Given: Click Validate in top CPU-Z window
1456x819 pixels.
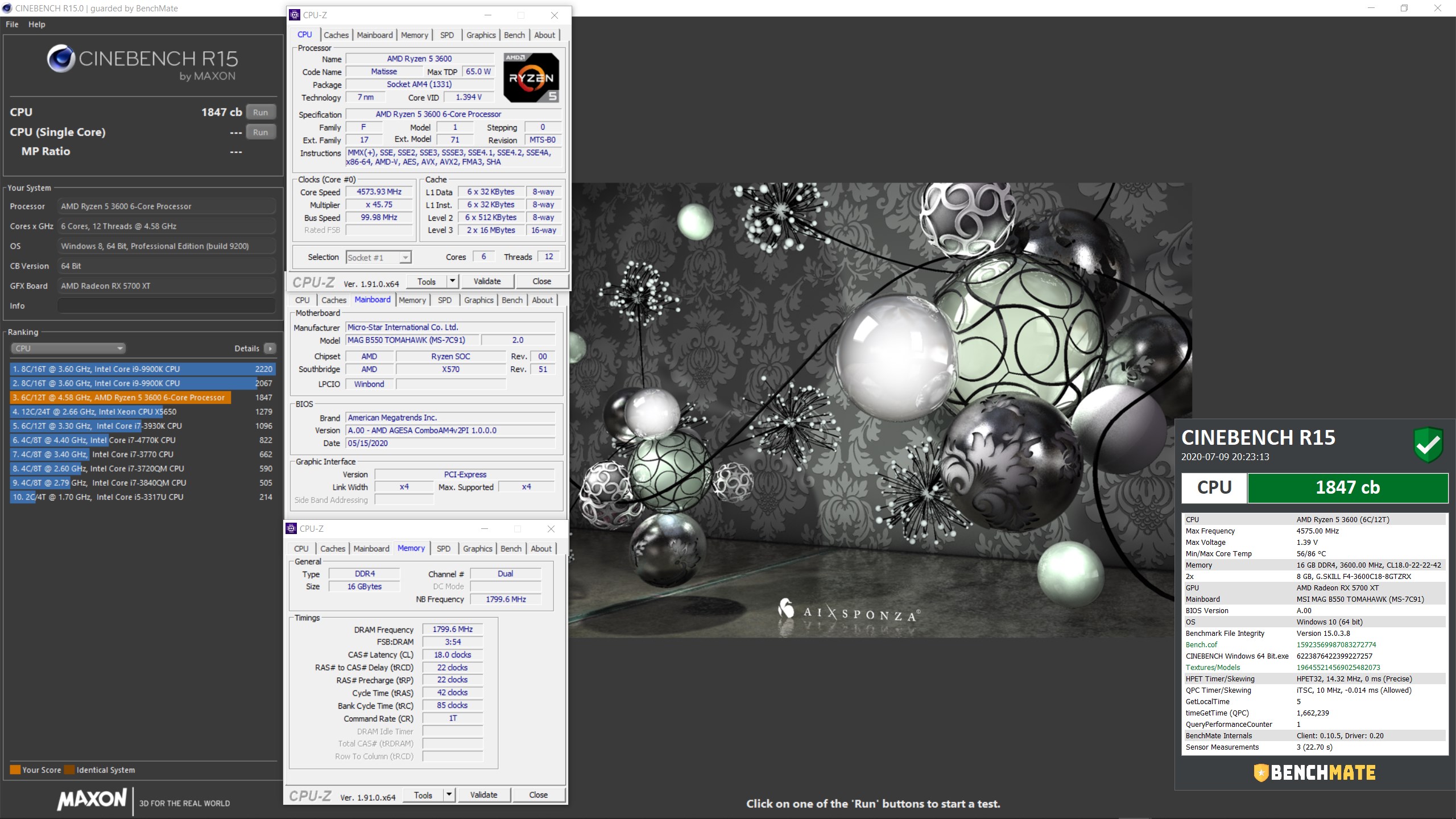Looking at the screenshot, I should click(487, 281).
